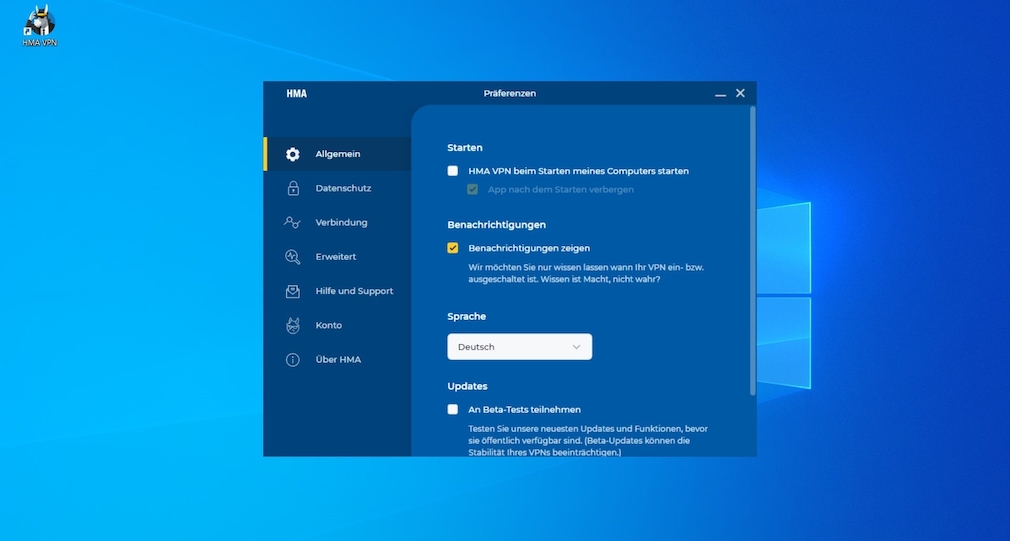This screenshot has height=541, width=1010.
Task: Click the chevron arrow in the language selector
Action: (576, 347)
